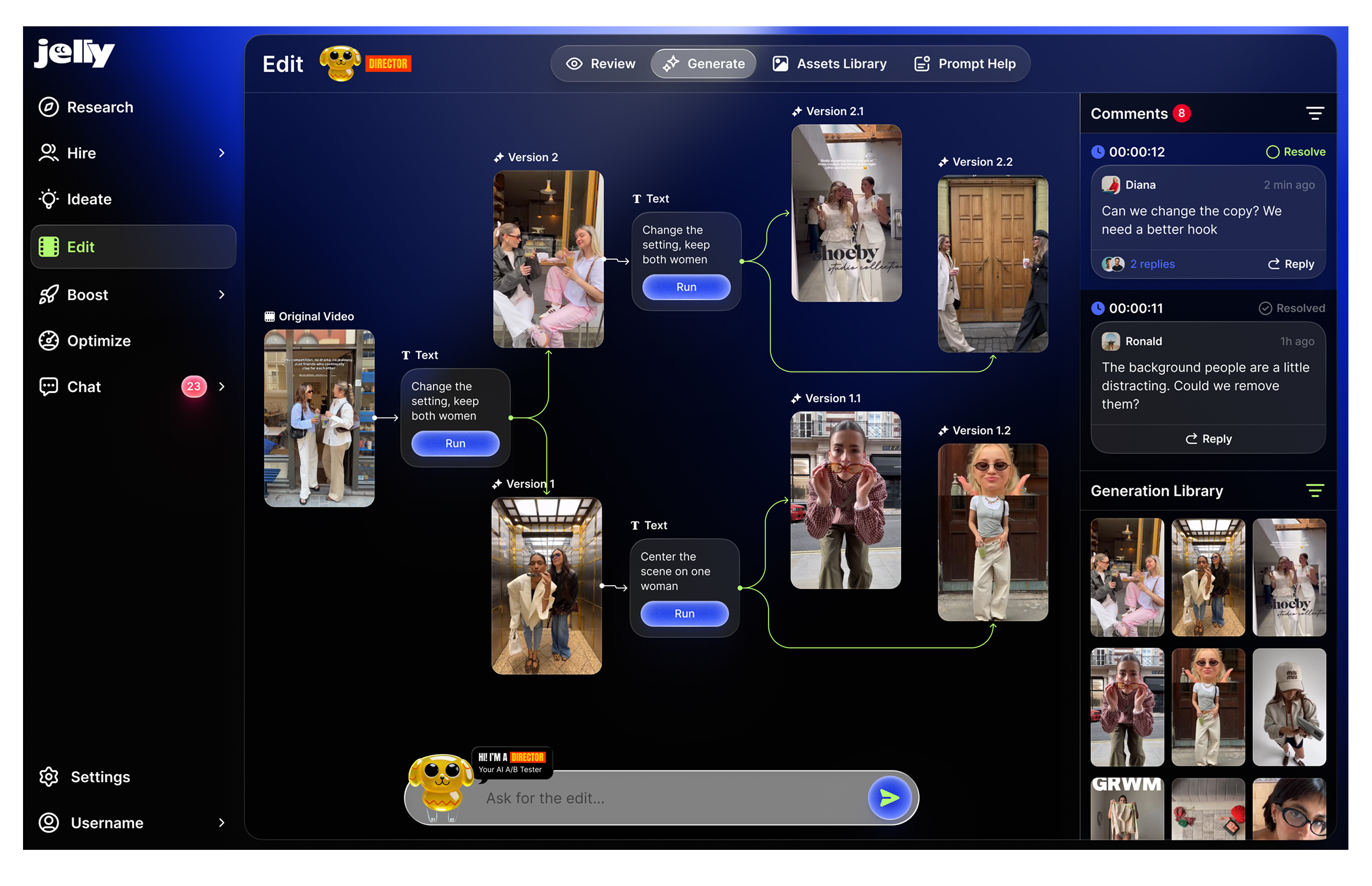Click the Optimize gauge icon
Viewport: 1372px width, 886px height.
48,341
